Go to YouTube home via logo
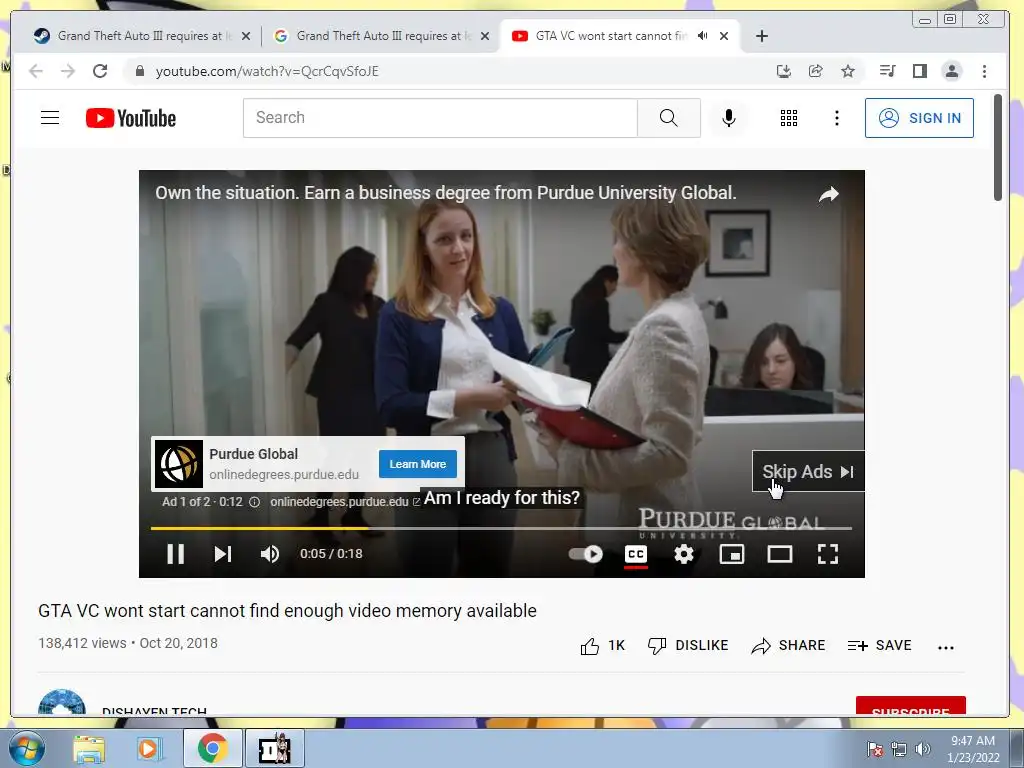The width and height of the screenshot is (1024, 768). pyautogui.click(x=131, y=118)
